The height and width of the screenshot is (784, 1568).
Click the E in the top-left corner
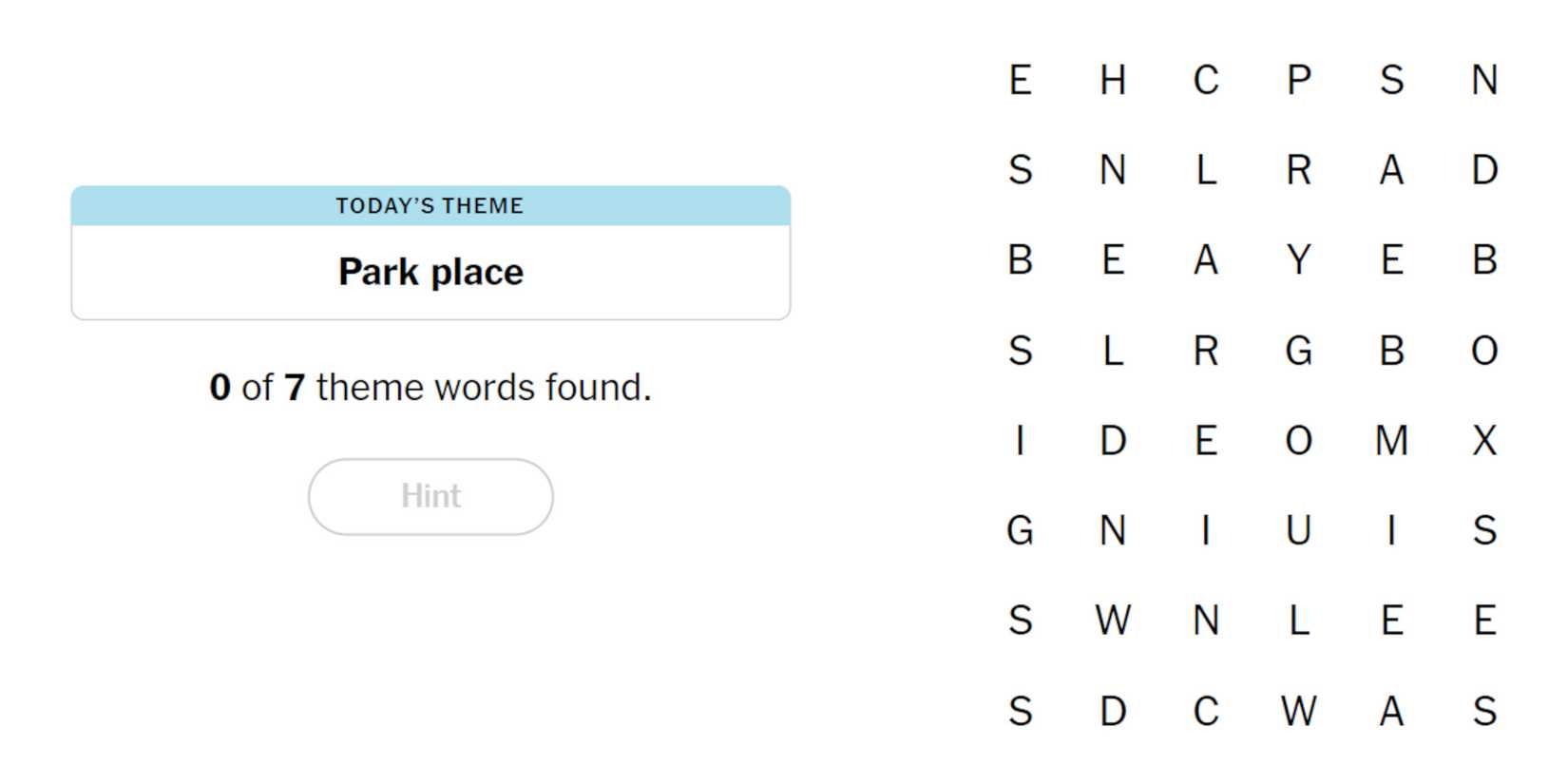(1021, 80)
